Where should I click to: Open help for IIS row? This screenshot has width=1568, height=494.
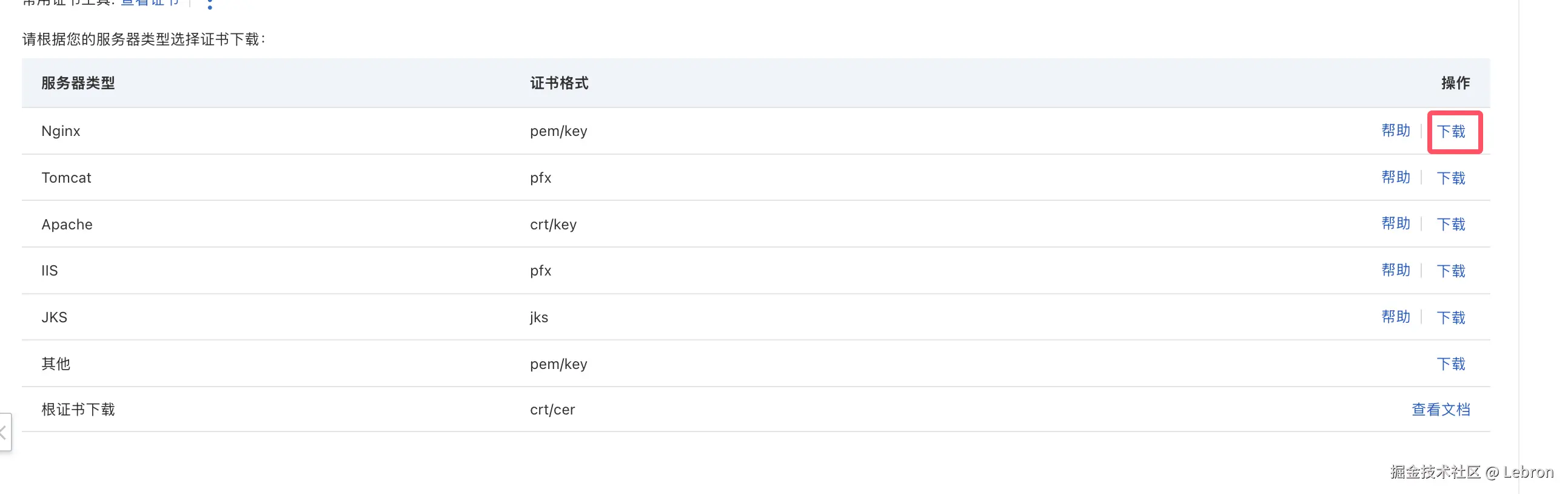[1395, 271]
